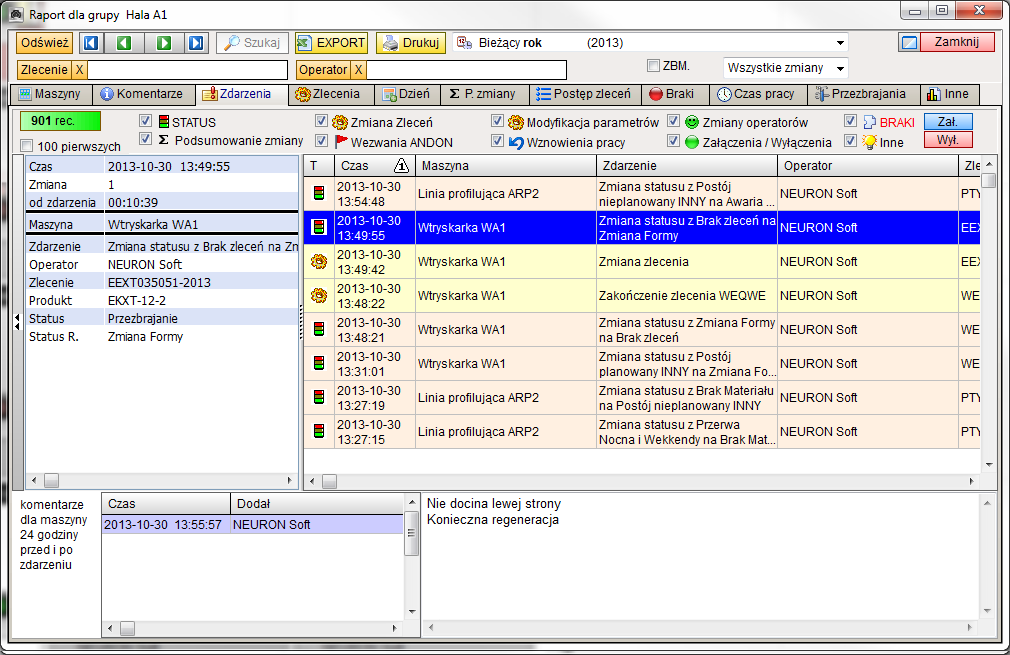Screen dimensions: 1010x655
Task: Clear Operator filter with X
Action: point(359,70)
